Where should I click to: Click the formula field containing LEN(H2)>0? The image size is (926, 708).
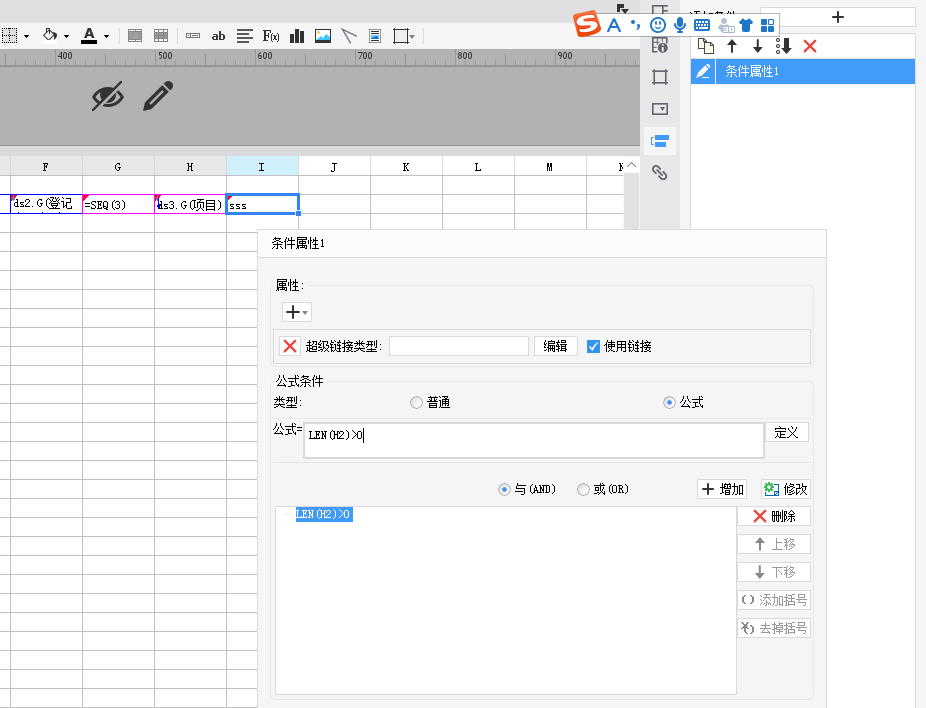[534, 440]
